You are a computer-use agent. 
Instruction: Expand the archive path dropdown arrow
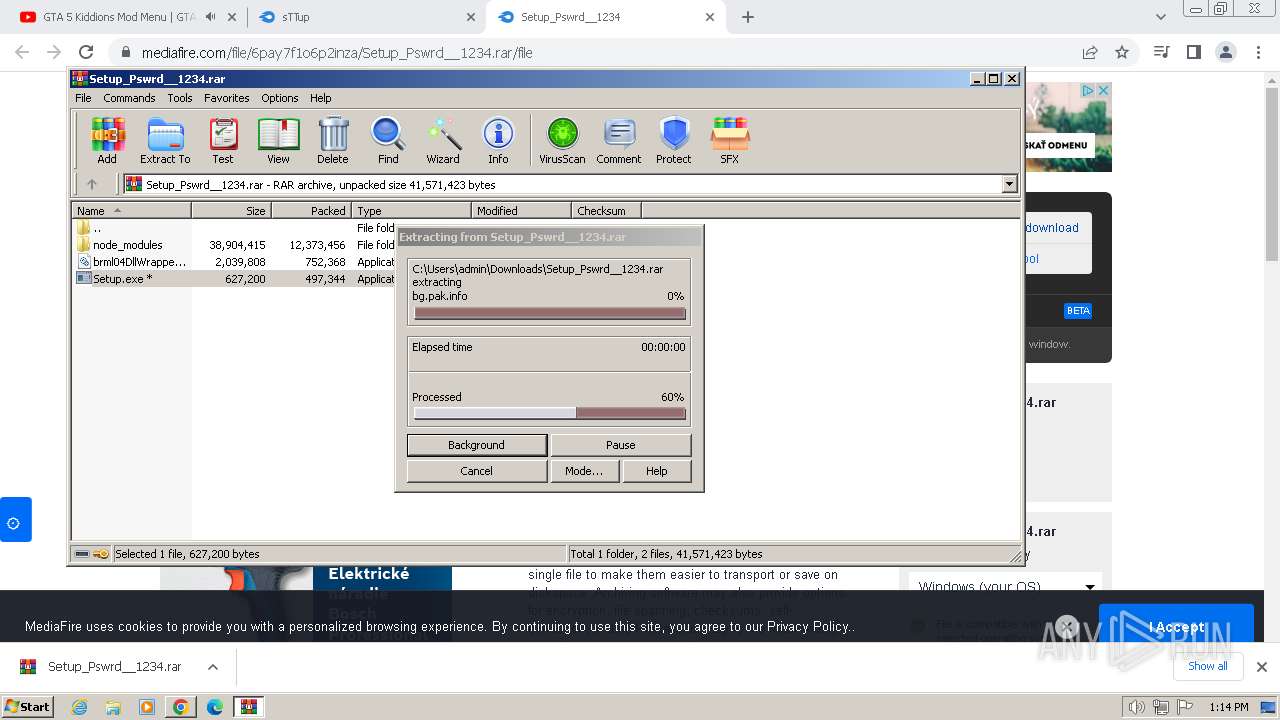tap(1009, 184)
